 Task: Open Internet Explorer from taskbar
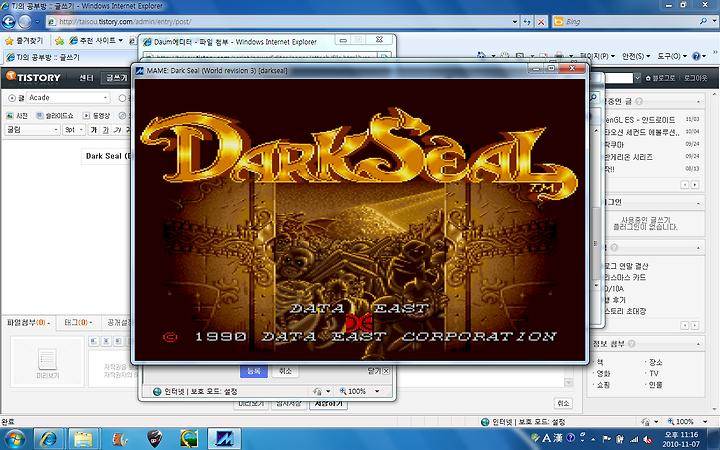coord(49,439)
